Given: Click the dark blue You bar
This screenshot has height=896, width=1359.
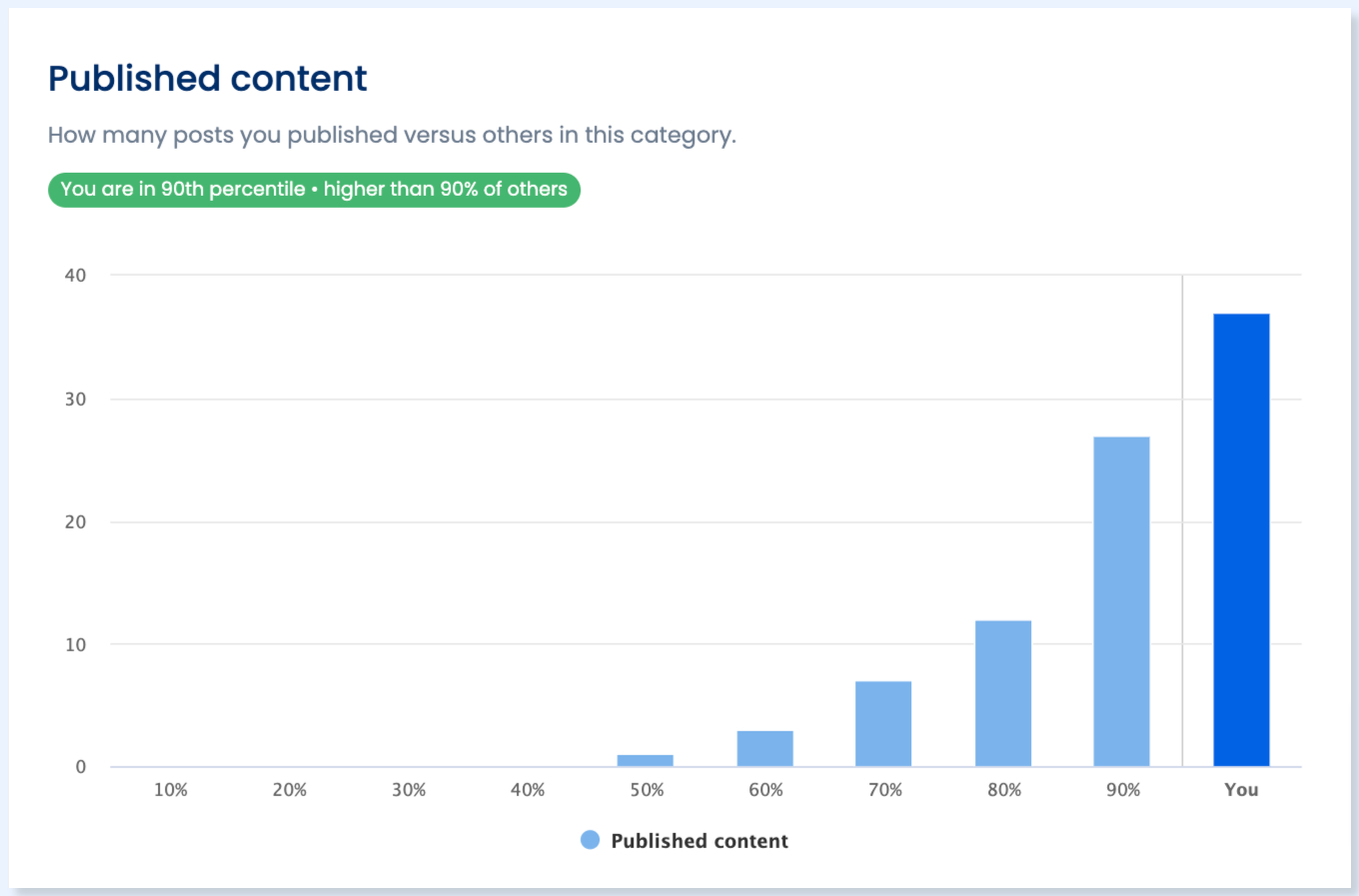Looking at the screenshot, I should tap(1241, 539).
